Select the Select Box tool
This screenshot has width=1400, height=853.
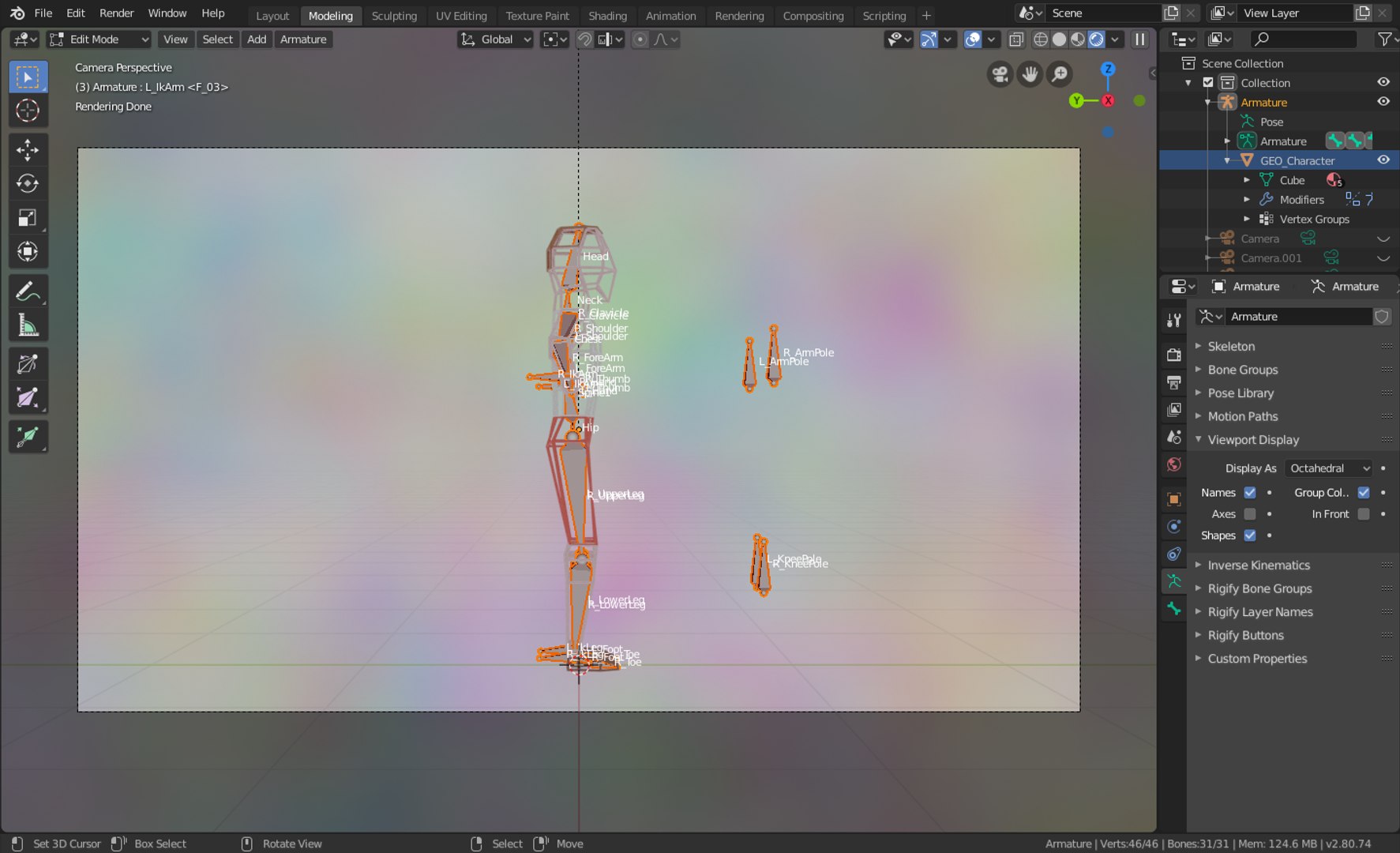click(x=28, y=77)
